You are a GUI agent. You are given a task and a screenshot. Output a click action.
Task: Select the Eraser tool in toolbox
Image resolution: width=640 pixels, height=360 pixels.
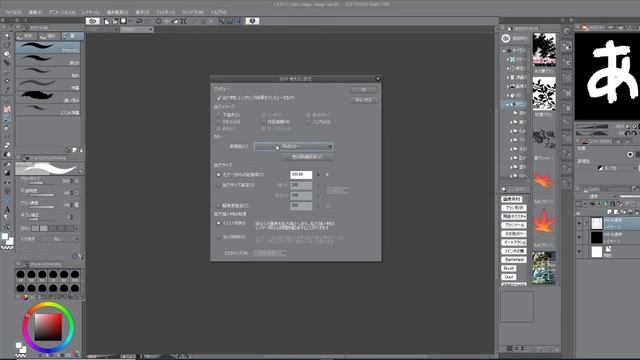(7, 145)
